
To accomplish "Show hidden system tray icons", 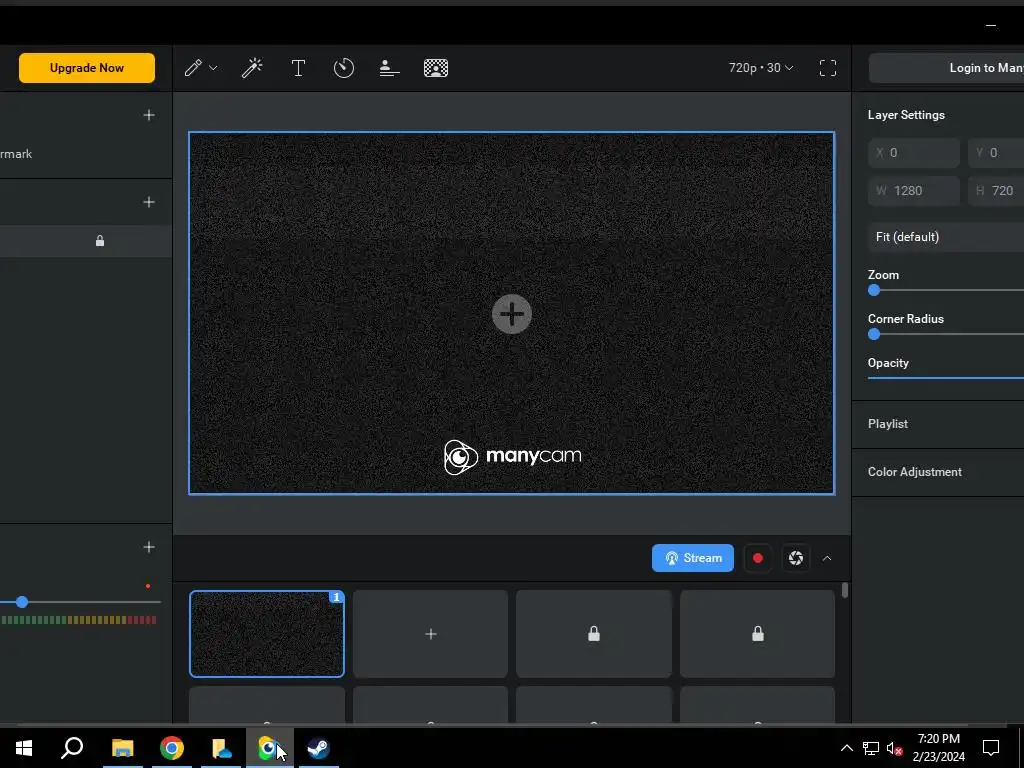I will [x=846, y=748].
